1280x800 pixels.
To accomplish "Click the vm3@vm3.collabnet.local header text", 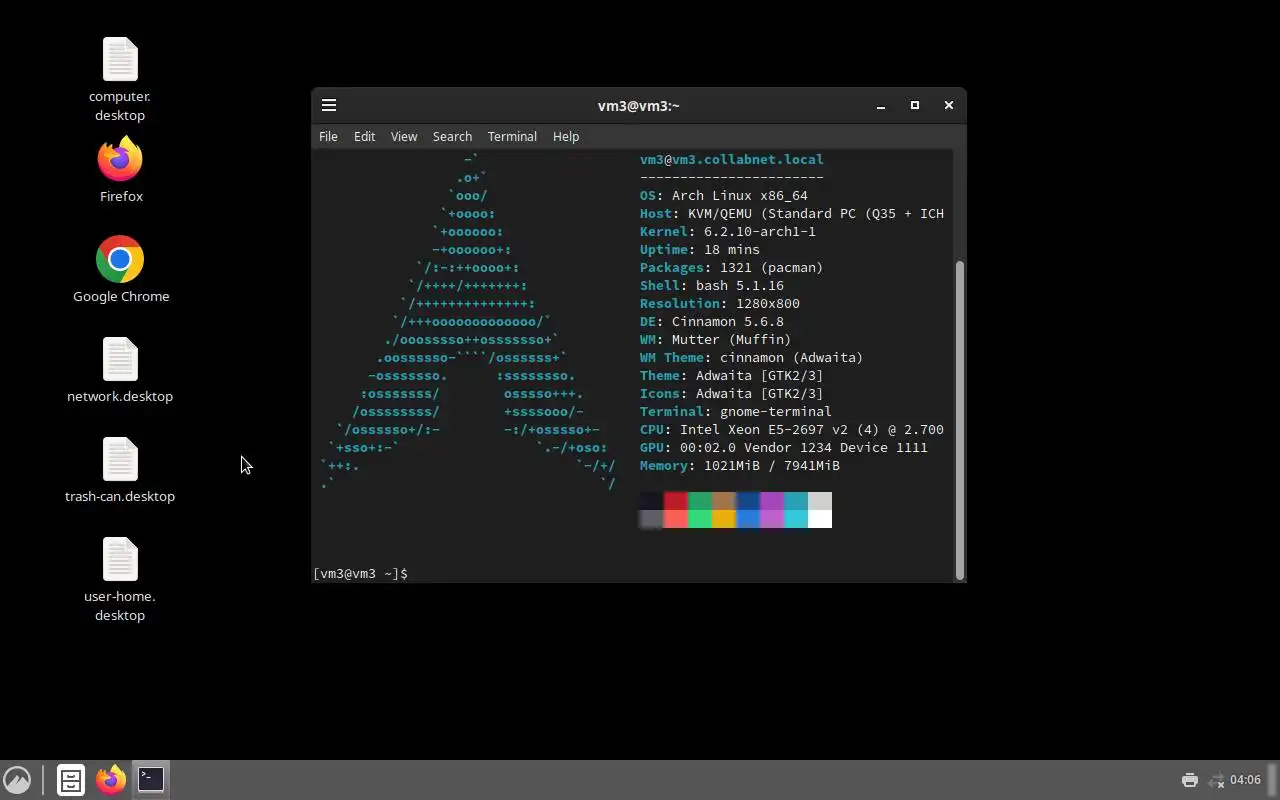I will pos(732,160).
